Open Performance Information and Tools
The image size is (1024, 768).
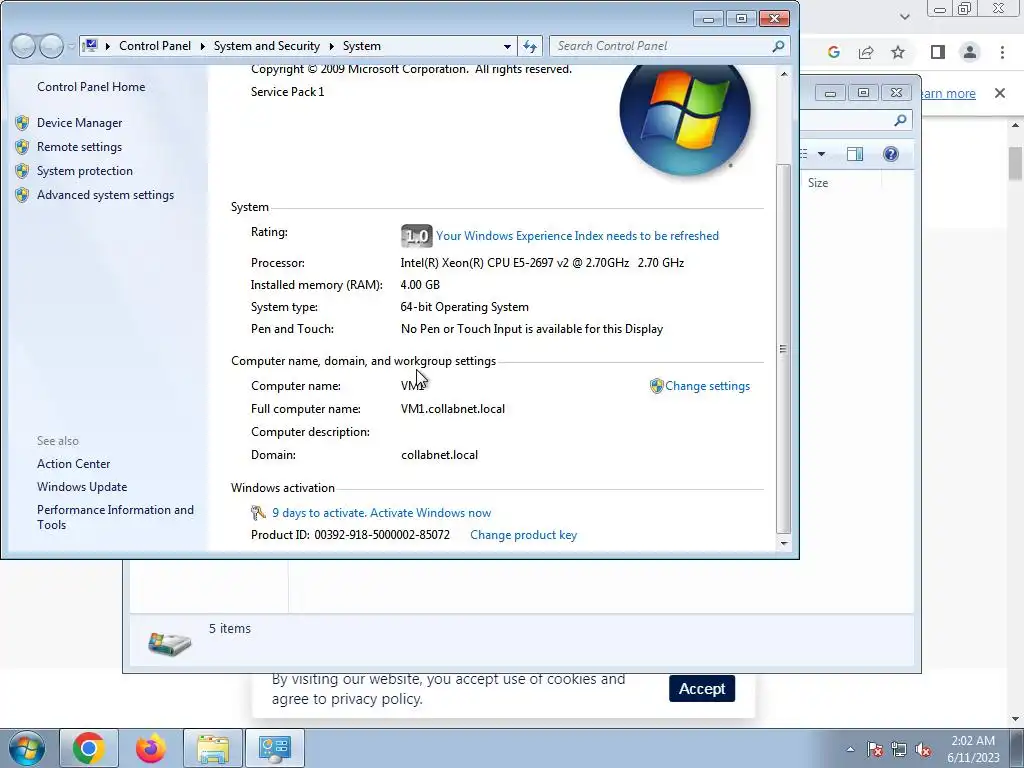115,517
